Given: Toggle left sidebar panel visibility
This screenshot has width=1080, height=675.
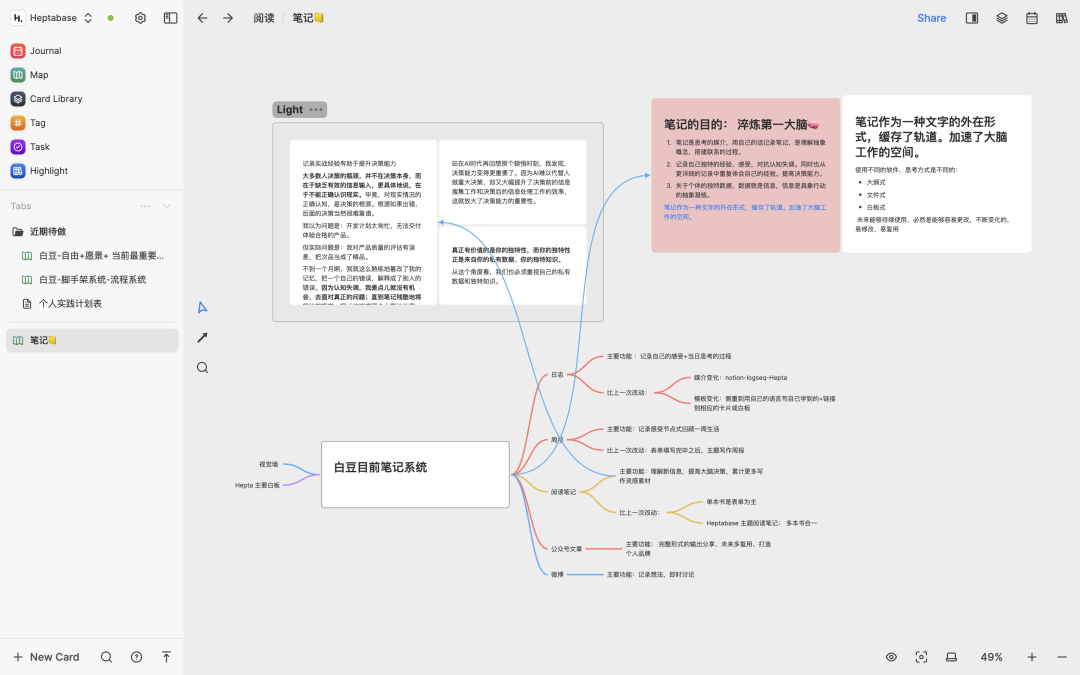Looking at the screenshot, I should coord(170,18).
